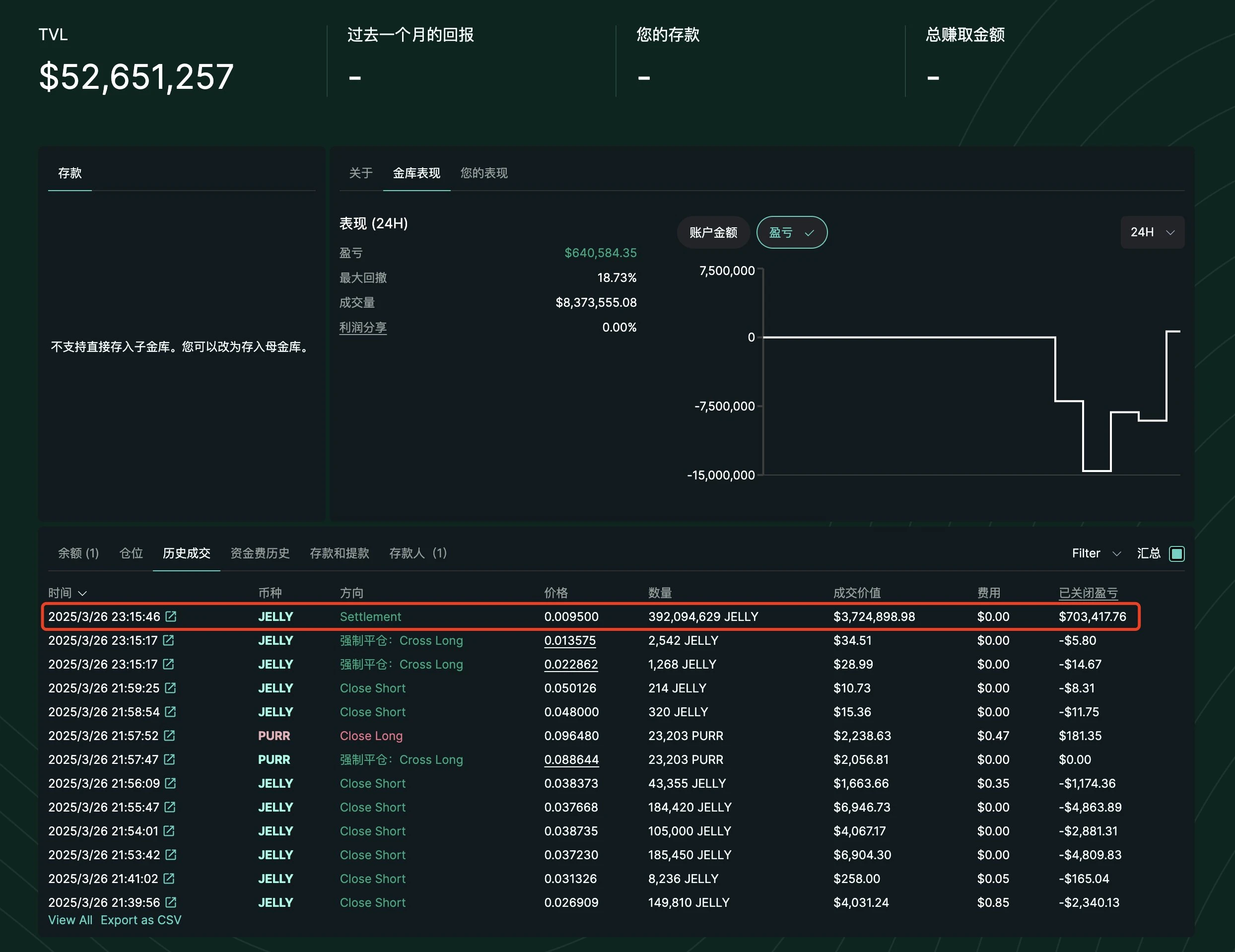Open explorer link icon for 21:57:52 PURR trade

(x=169, y=735)
